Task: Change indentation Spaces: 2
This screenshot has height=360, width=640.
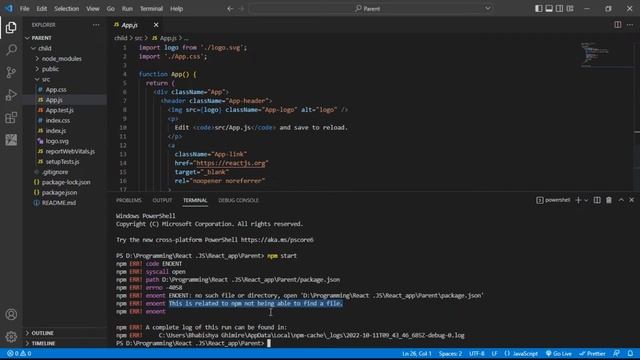Action: tap(450, 353)
